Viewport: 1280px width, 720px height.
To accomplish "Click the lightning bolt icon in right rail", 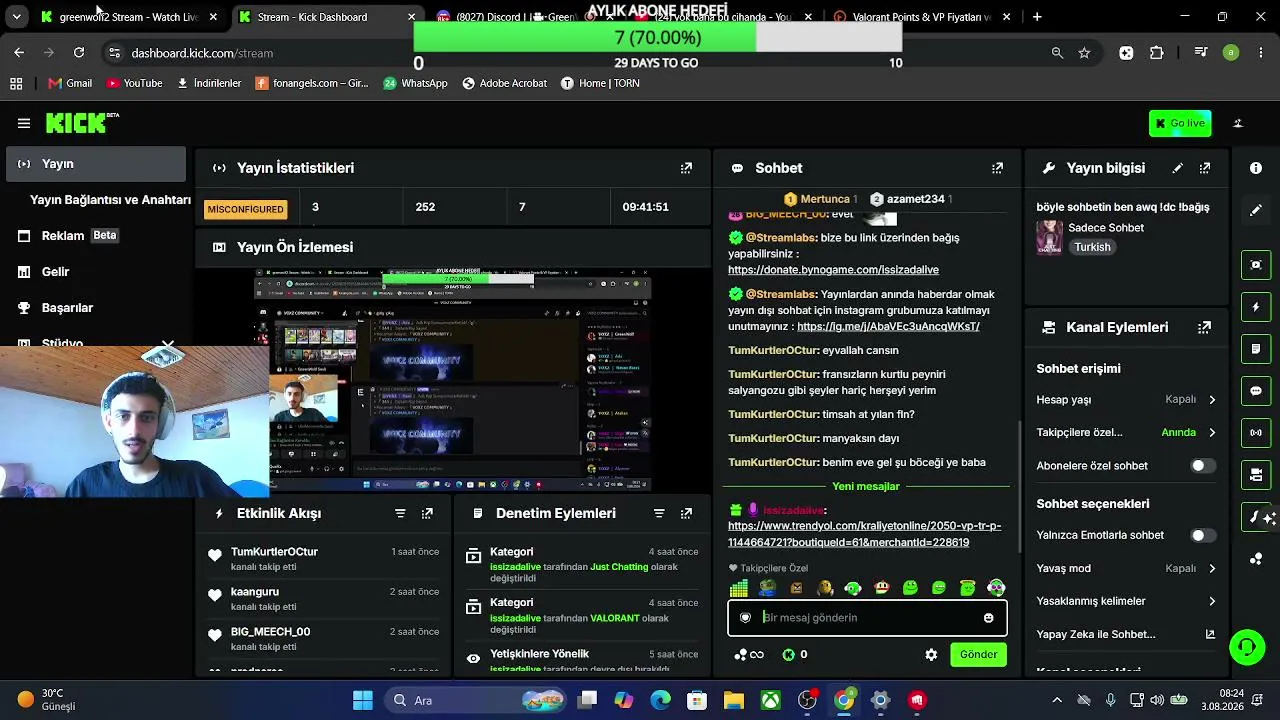I will [x=1256, y=307].
